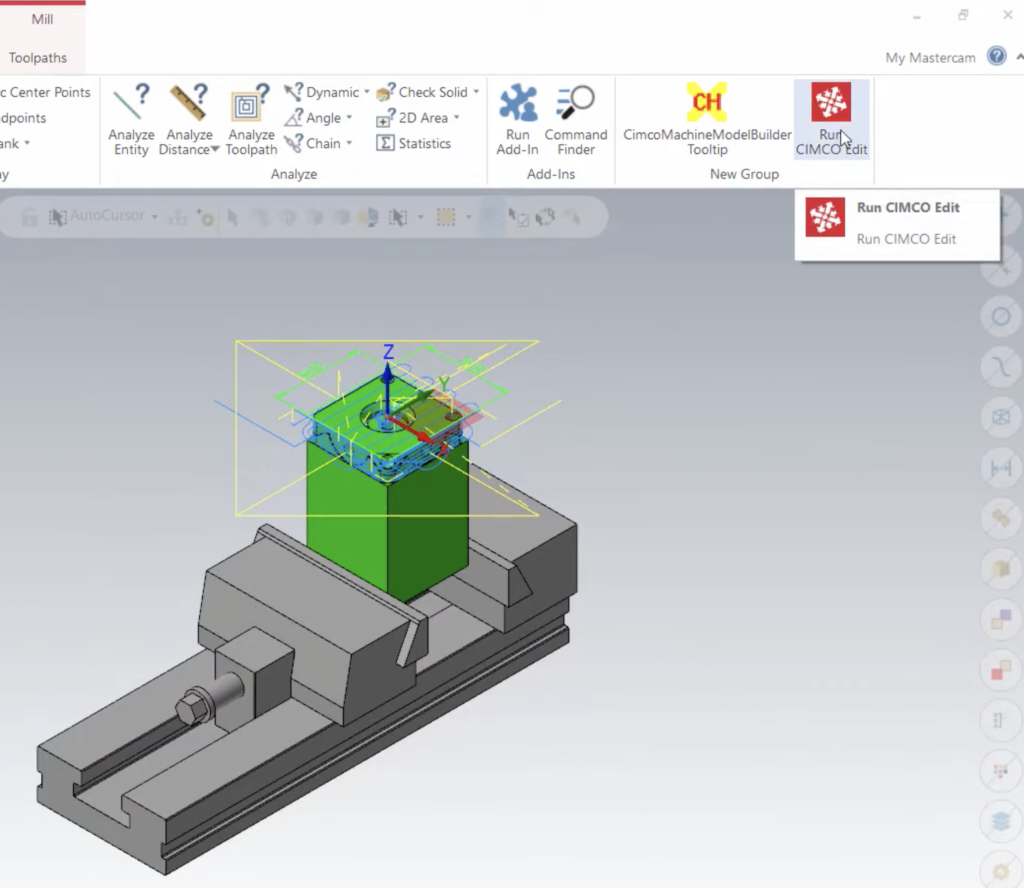Image resolution: width=1024 pixels, height=888 pixels.
Task: Toggle the levels stack quick mask
Action: click(1000, 821)
